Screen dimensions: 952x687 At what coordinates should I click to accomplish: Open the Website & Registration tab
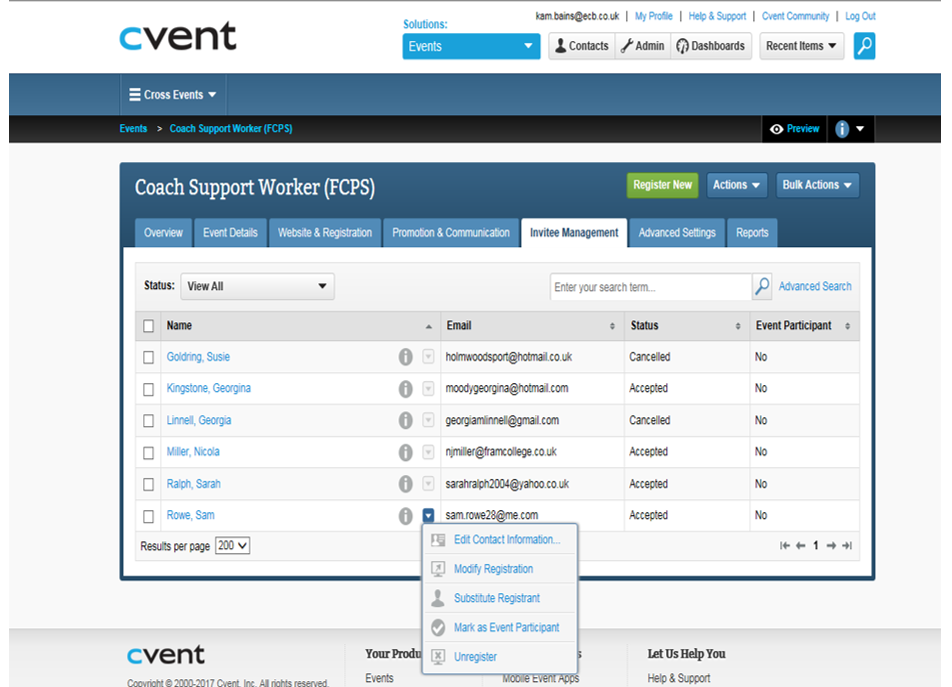[x=325, y=233]
